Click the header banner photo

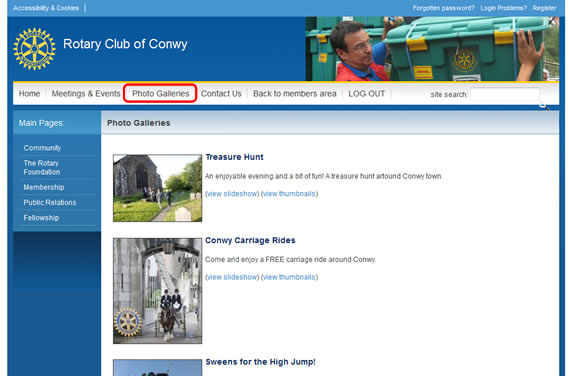click(432, 49)
